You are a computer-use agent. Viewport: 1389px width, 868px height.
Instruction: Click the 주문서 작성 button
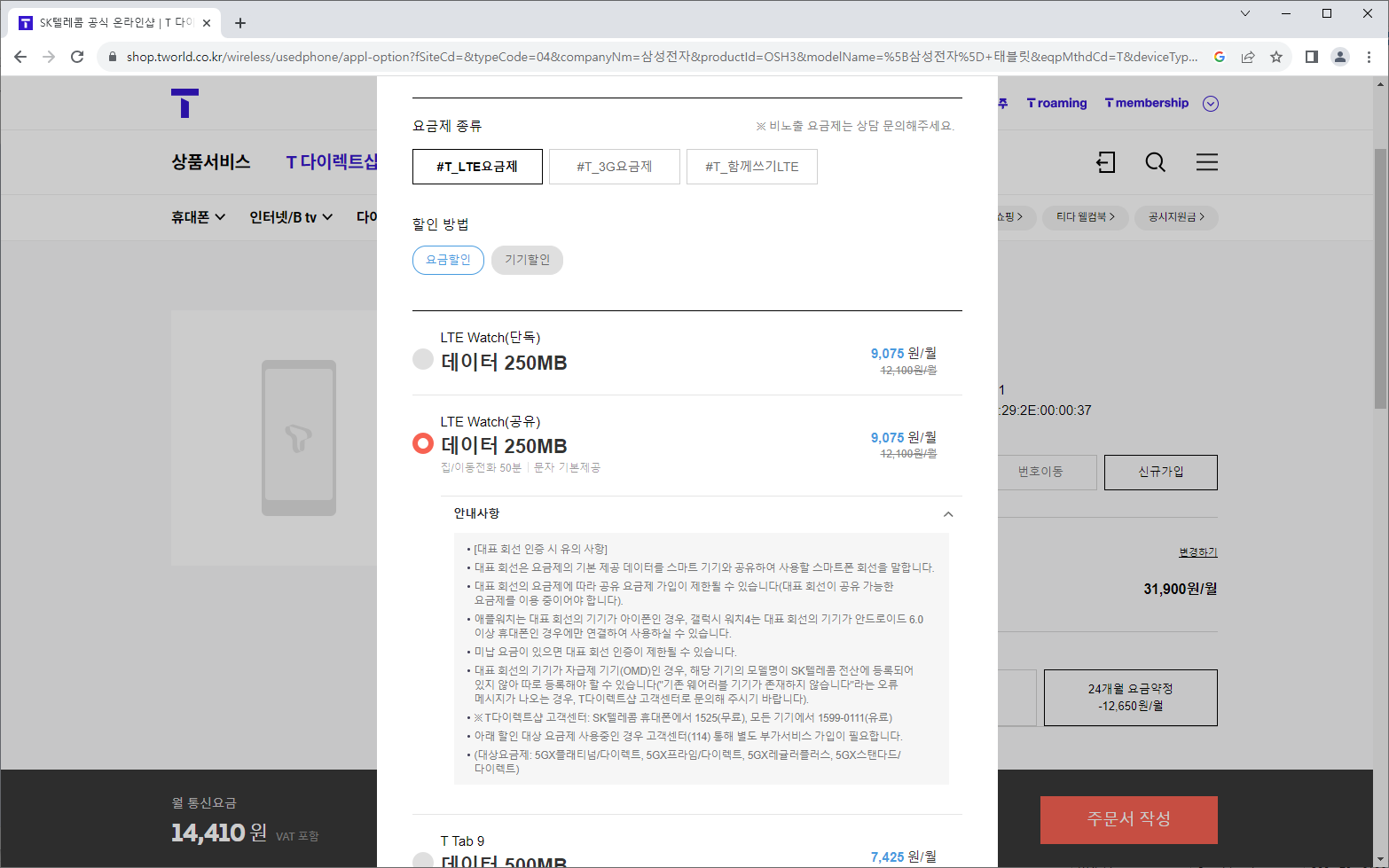pyautogui.click(x=1129, y=820)
